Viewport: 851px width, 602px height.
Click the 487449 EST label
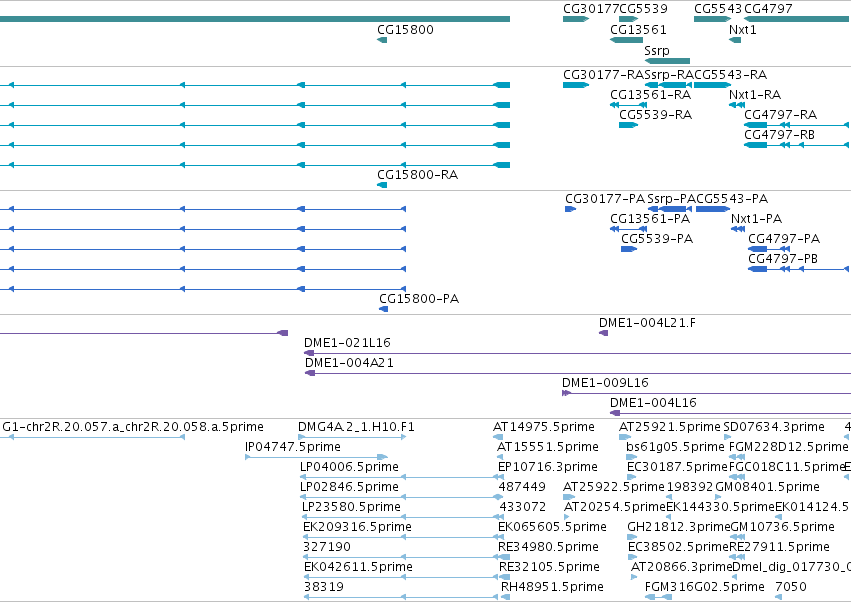click(522, 487)
